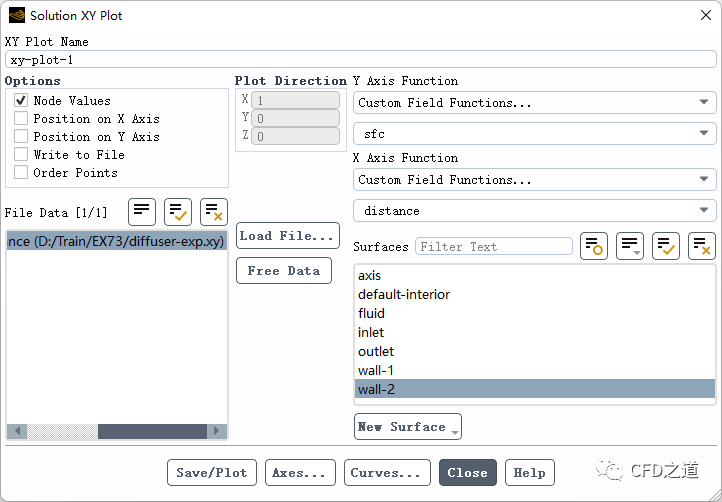
Task: Click the Save/Plot button
Action: click(x=211, y=473)
